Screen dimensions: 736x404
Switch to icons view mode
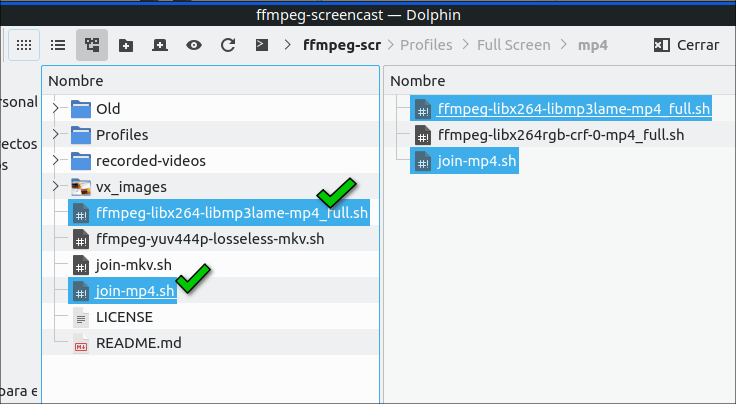(24, 45)
